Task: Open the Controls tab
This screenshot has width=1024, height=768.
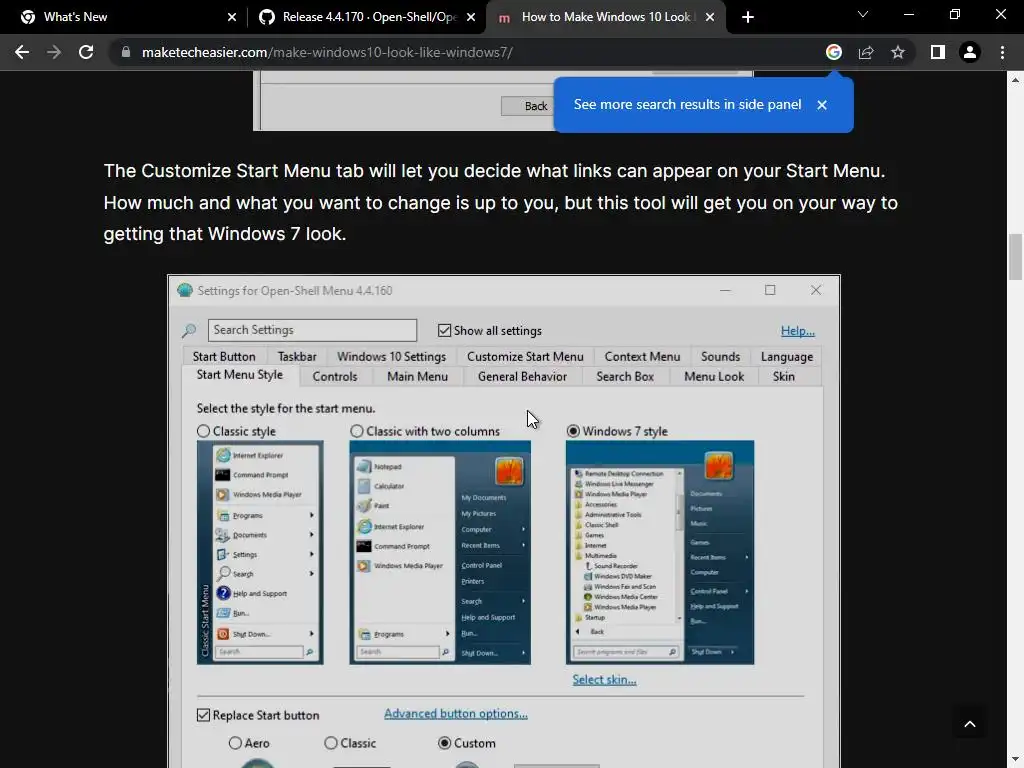Action: click(335, 376)
